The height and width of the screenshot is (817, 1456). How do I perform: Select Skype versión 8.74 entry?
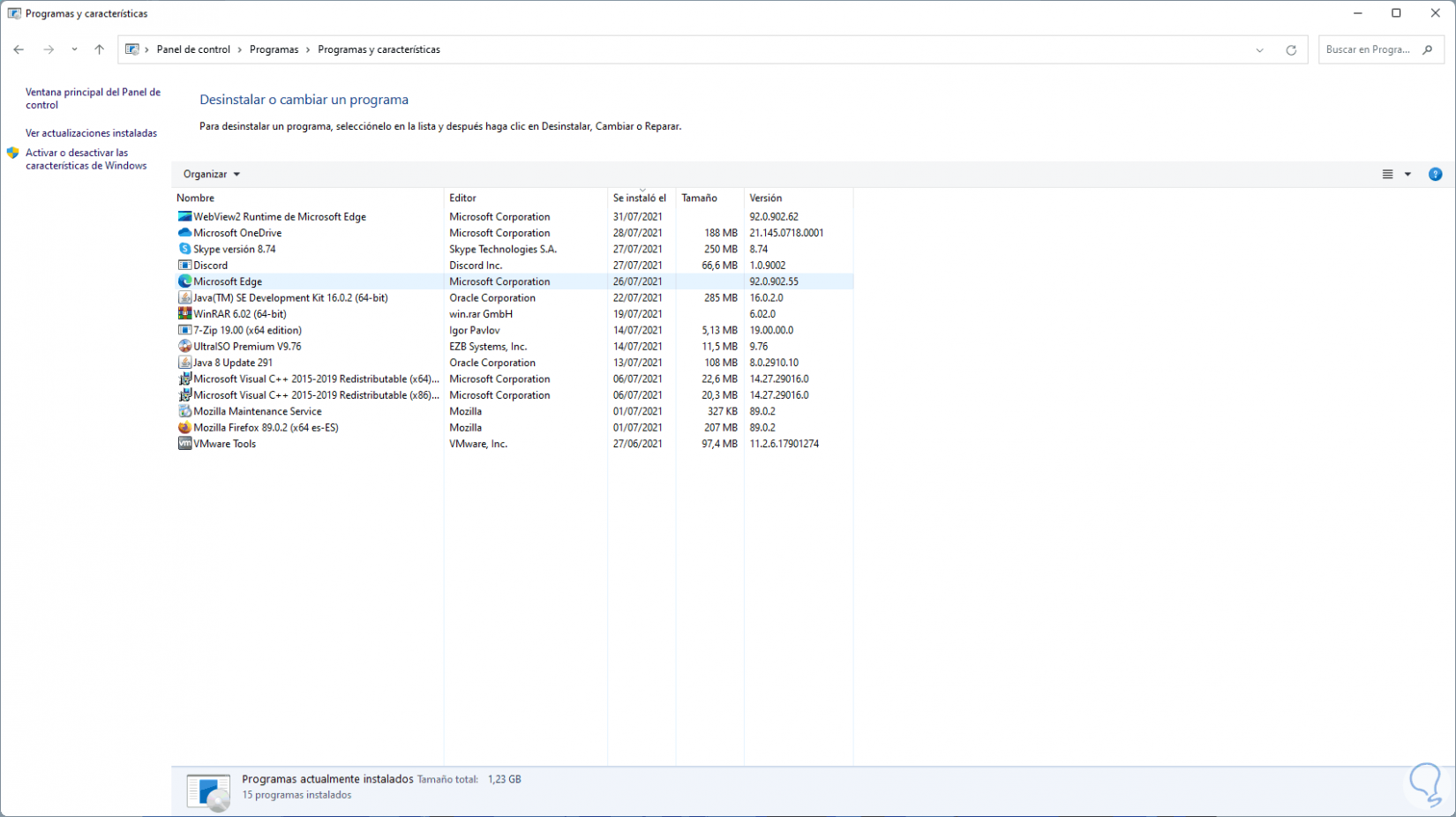tap(514, 249)
